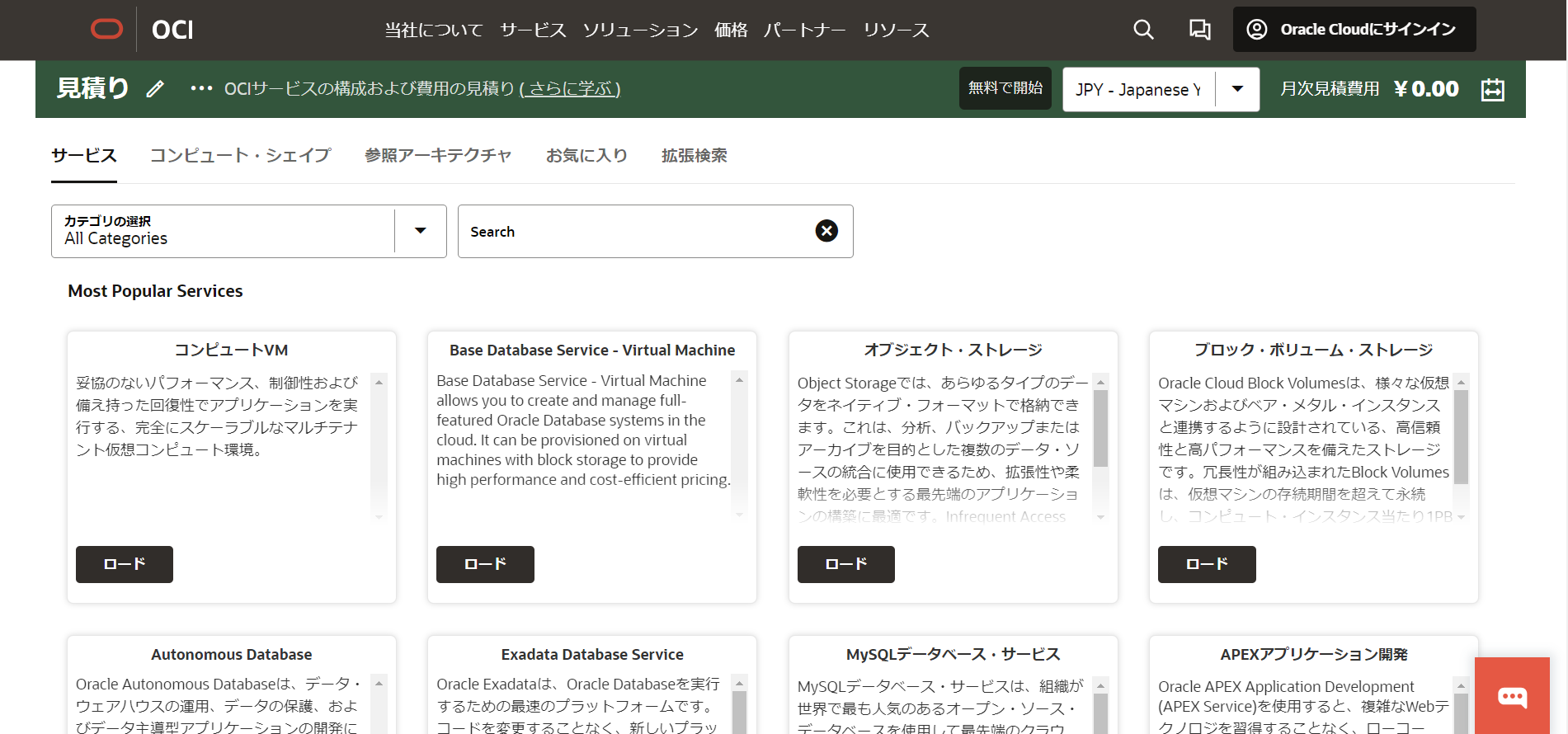Click scroll-up arrow in コンピュートVM card

click(x=379, y=382)
